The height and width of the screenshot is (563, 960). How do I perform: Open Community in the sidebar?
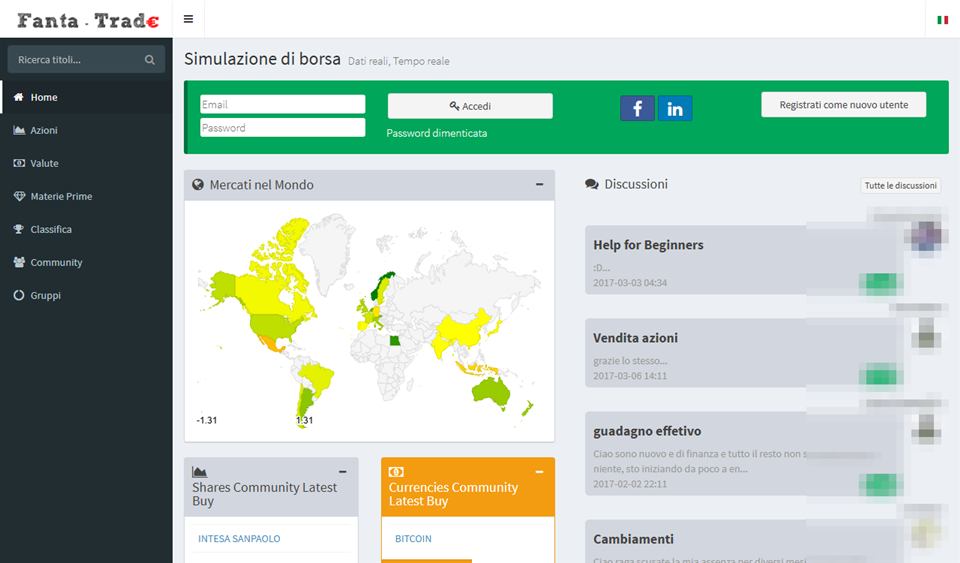[x=86, y=263]
